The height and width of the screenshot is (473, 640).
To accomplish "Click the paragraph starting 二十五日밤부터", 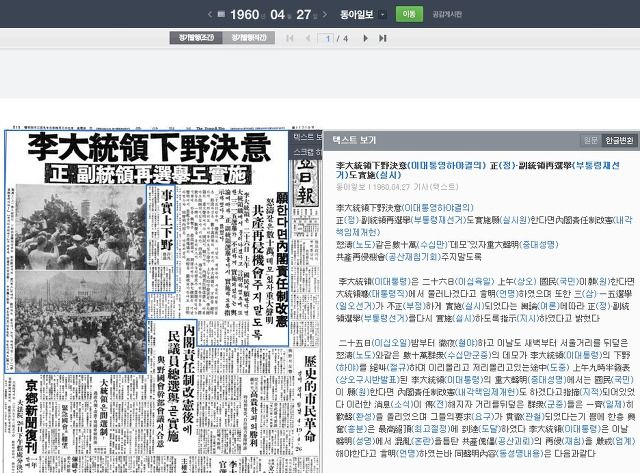I will click(485, 398).
